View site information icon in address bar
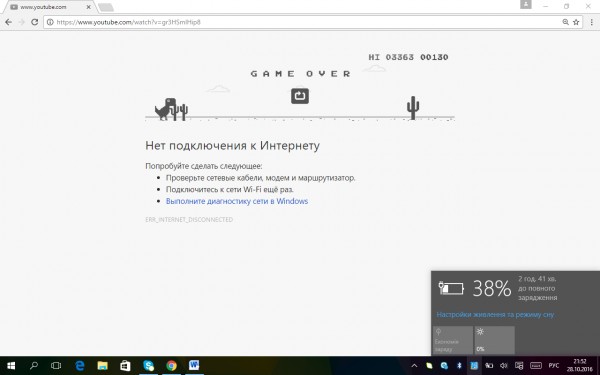This screenshot has width=600, height=375. point(50,22)
